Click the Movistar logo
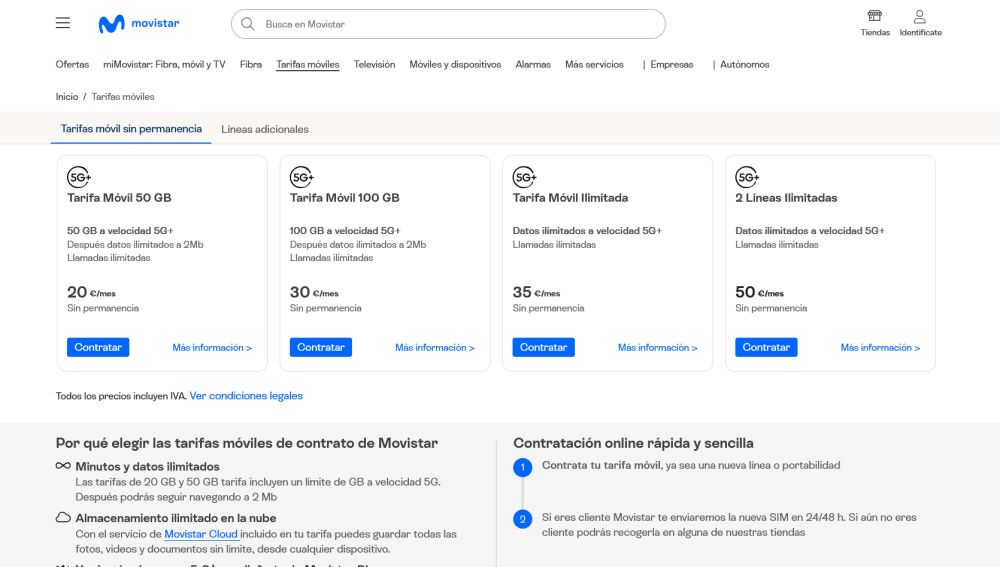The image size is (1000, 567). [139, 24]
